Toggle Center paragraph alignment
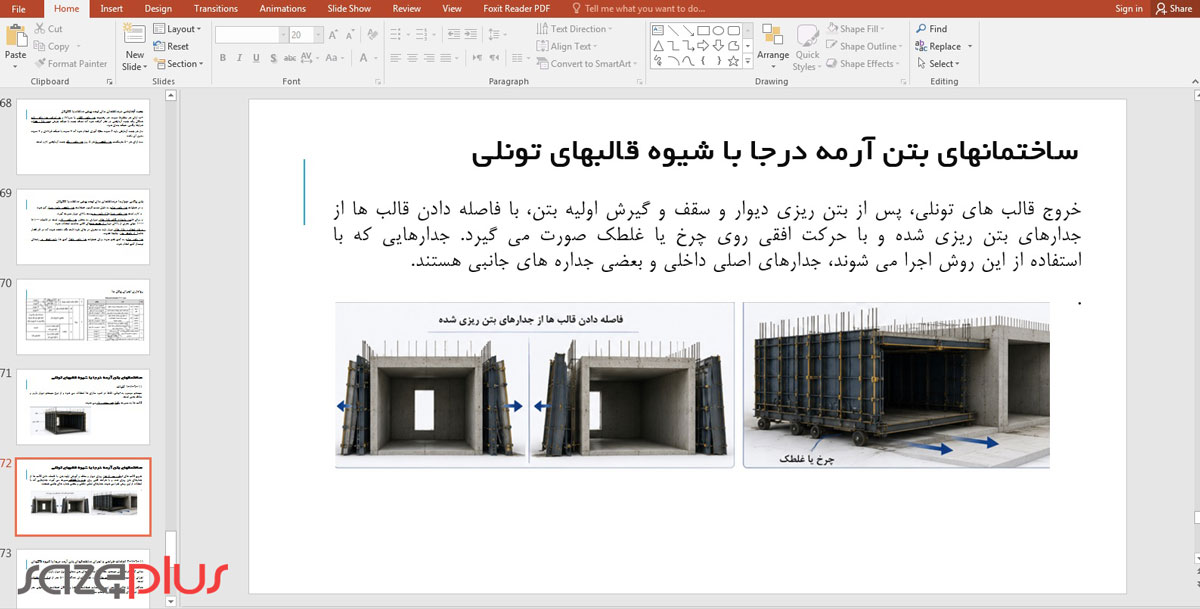The image size is (1200, 609). (413, 57)
